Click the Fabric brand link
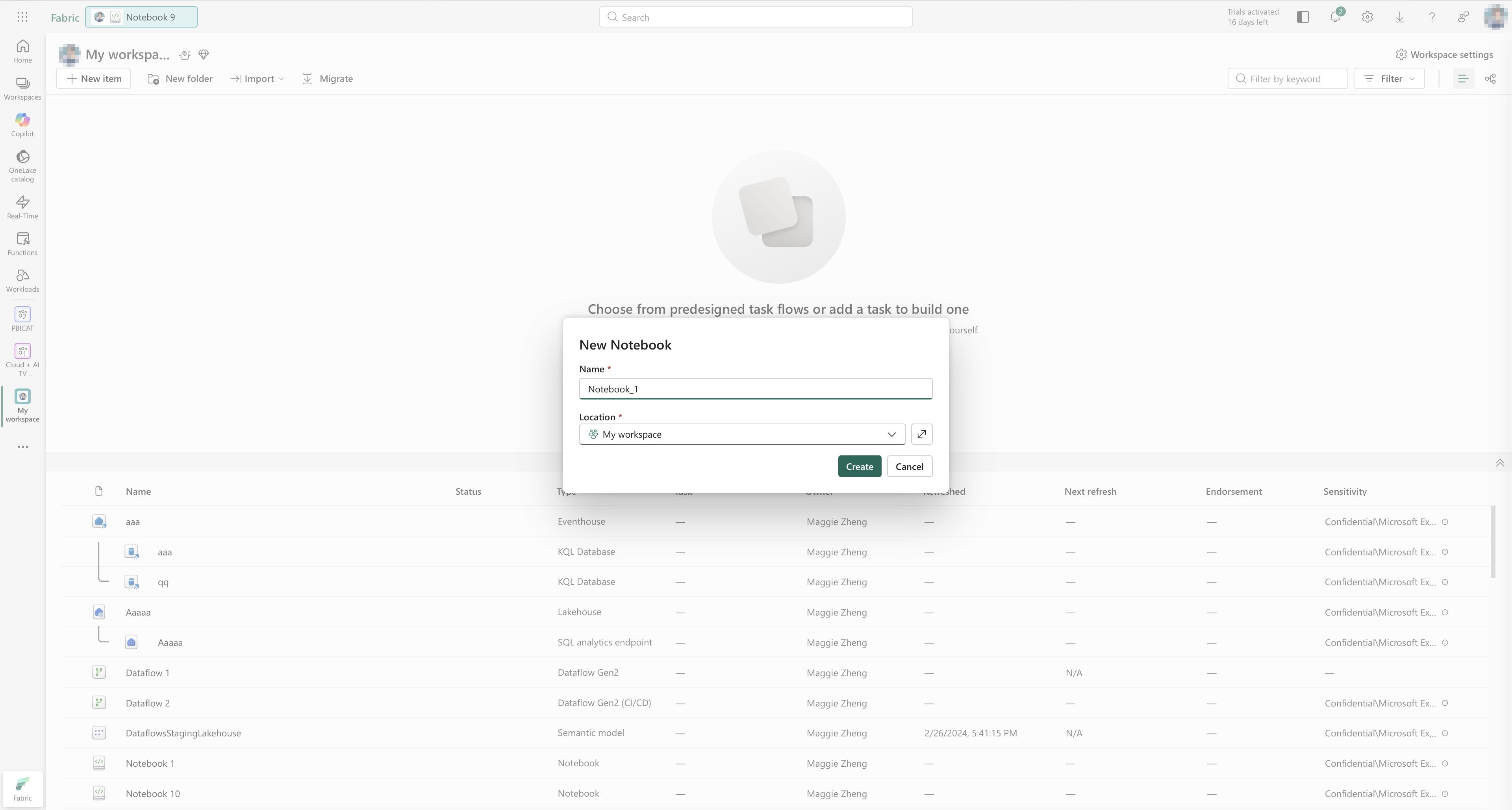This screenshot has height=810, width=1512. point(65,18)
